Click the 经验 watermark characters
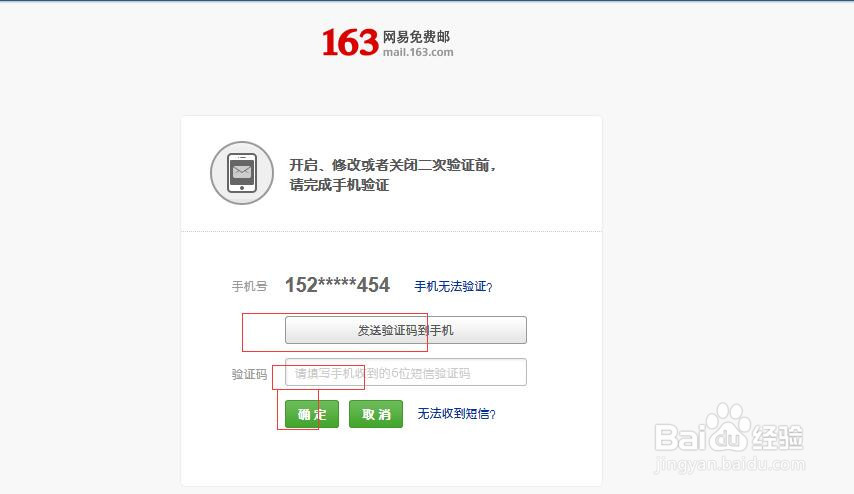The image size is (854, 494). coord(777,437)
